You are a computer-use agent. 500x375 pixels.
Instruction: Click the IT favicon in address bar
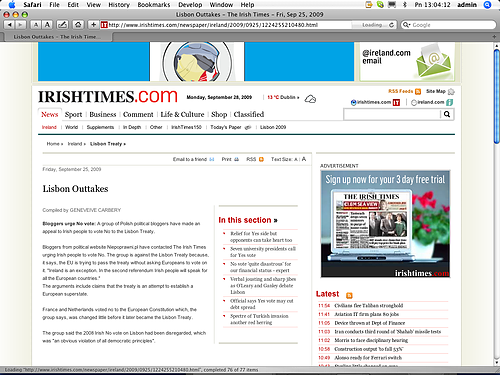click(104, 25)
